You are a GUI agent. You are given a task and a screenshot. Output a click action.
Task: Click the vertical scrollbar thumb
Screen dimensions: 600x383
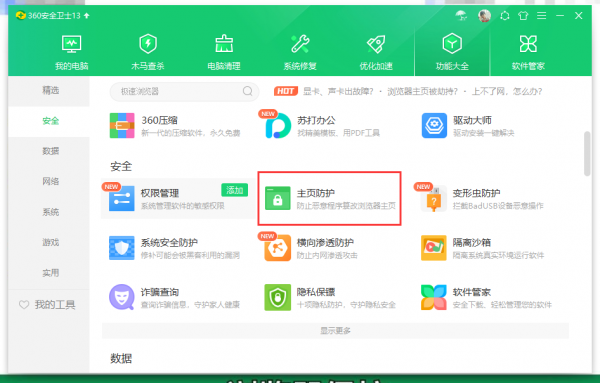coord(587,153)
